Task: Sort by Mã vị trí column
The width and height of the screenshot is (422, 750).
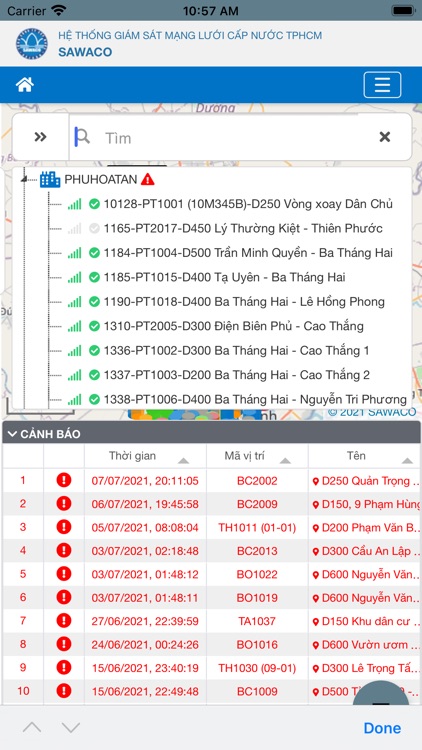Action: 257,456
